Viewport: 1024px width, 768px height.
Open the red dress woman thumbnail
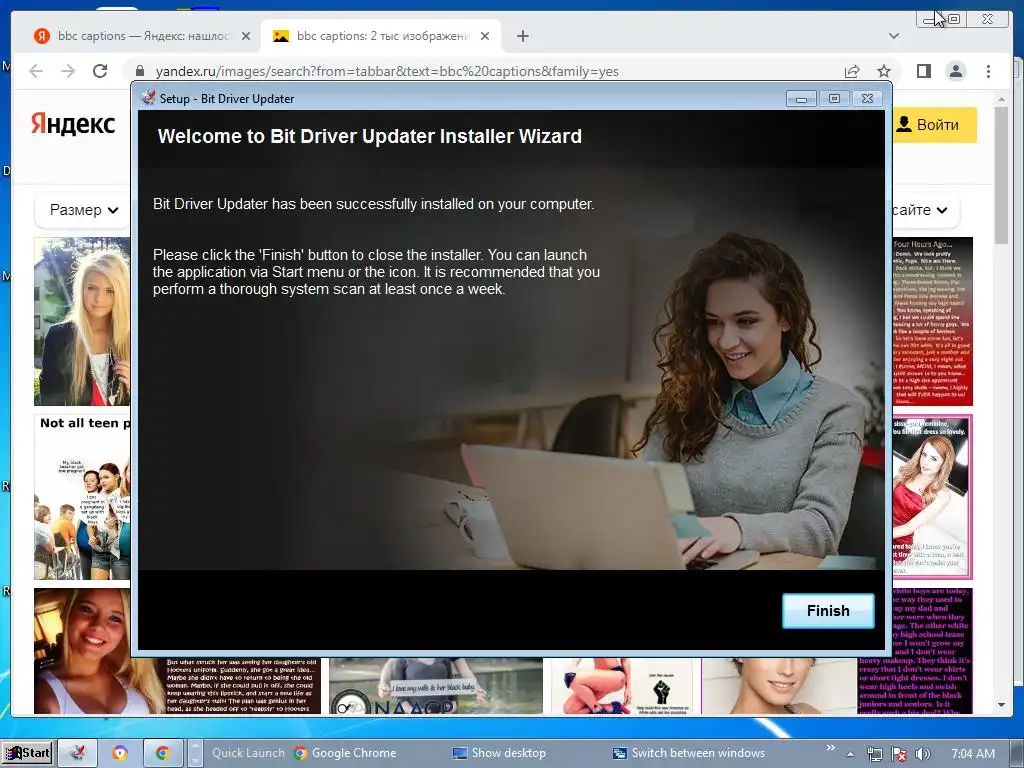(x=933, y=497)
